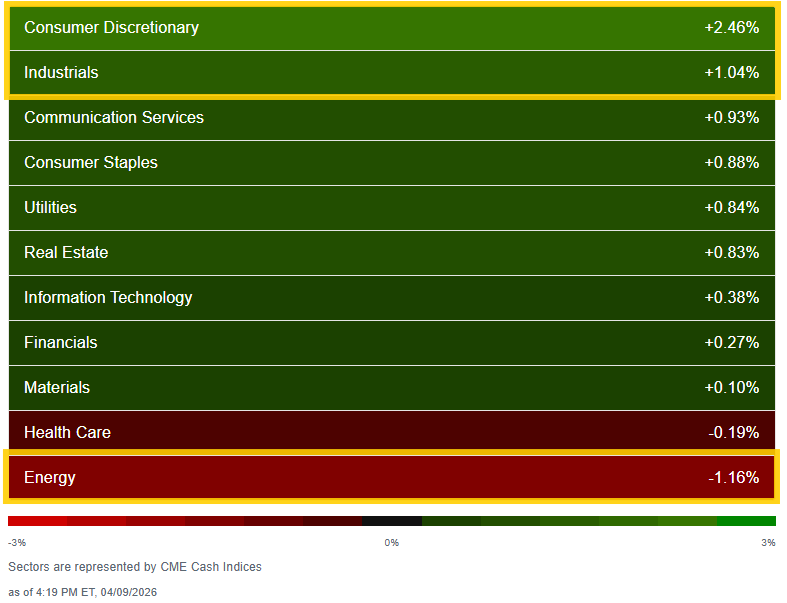Image resolution: width=787 pixels, height=603 pixels.
Task: Click the +0.10% Materials value
Action: tap(732, 388)
